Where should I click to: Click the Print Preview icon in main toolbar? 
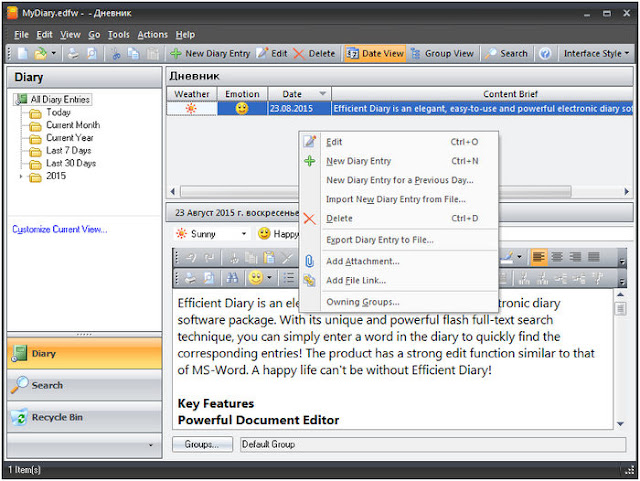[92, 53]
